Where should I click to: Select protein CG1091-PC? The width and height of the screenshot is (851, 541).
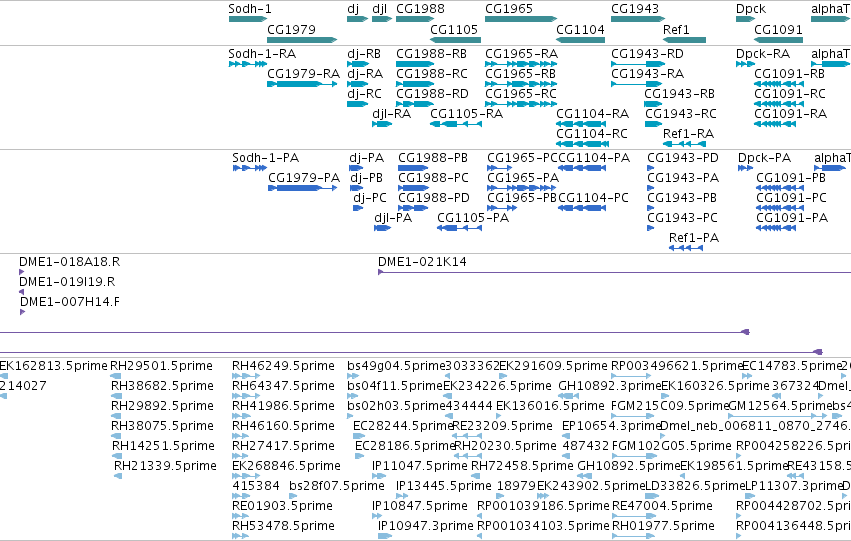click(791, 198)
